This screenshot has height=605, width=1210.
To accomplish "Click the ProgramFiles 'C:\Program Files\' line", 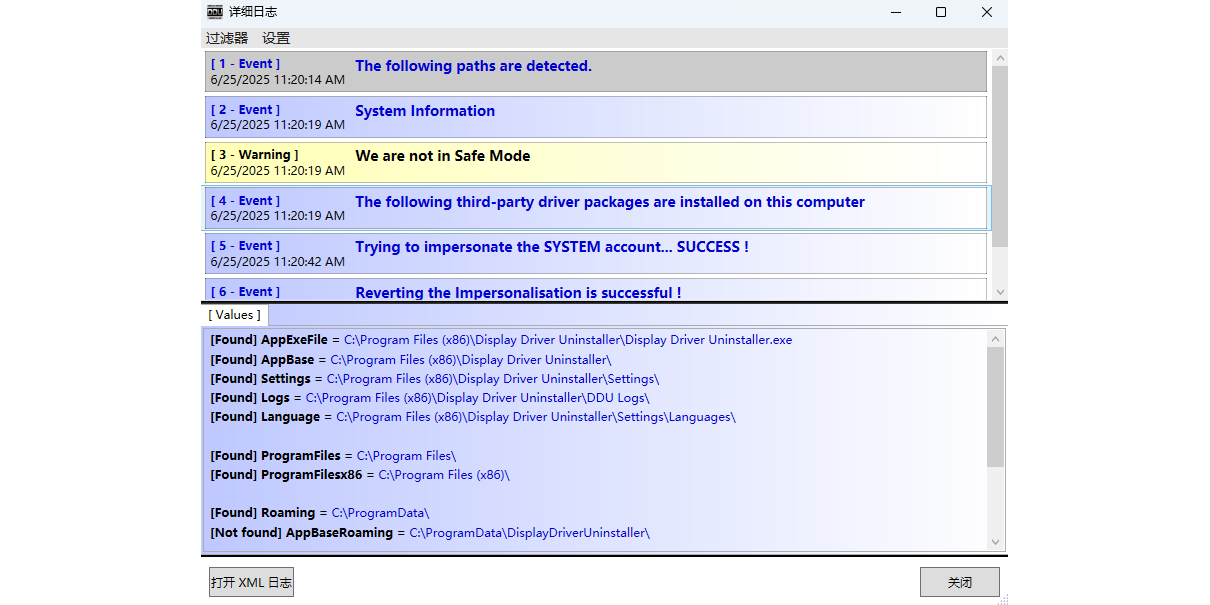I will (x=333, y=456).
